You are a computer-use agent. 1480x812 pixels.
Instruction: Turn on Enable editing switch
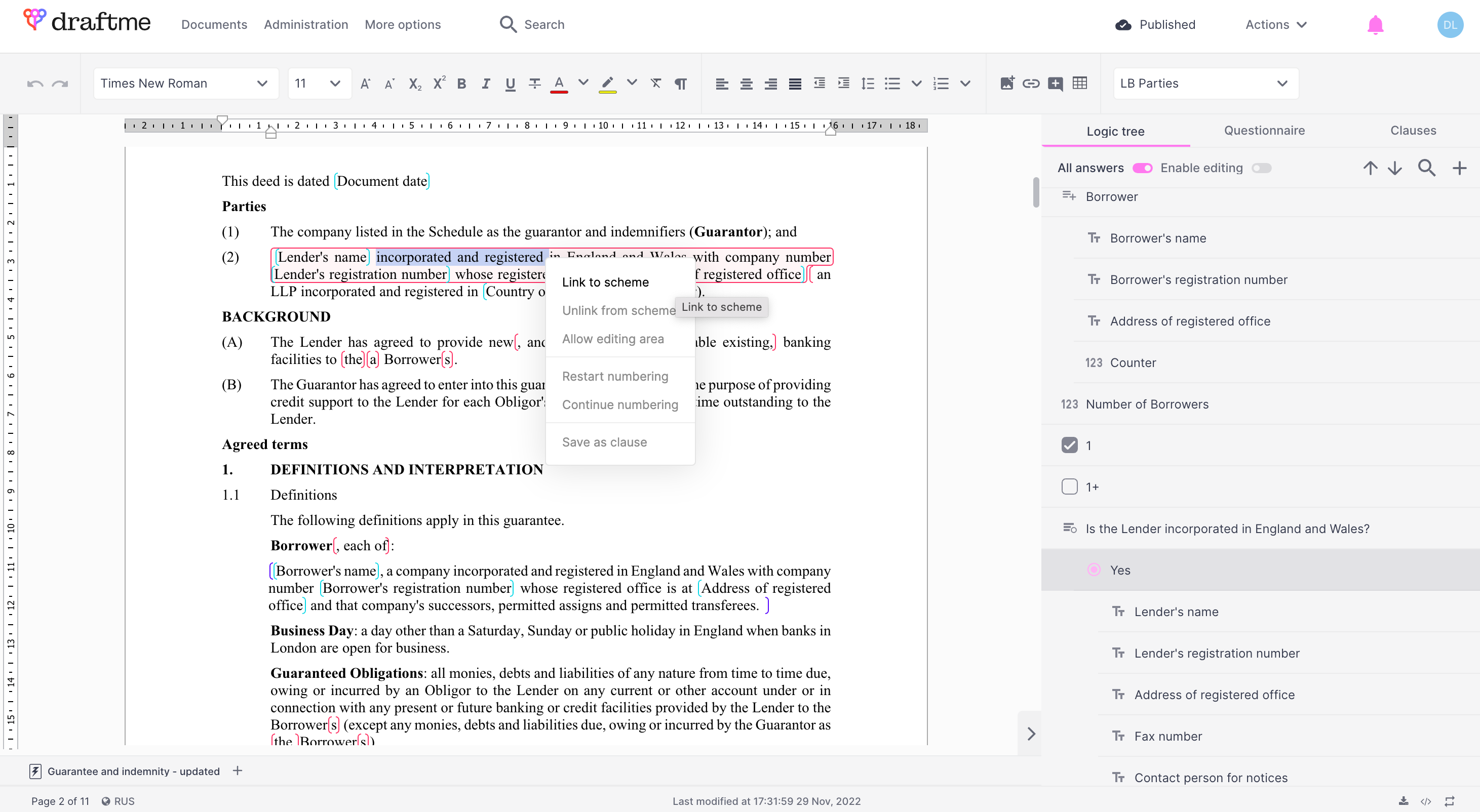[x=1262, y=168]
